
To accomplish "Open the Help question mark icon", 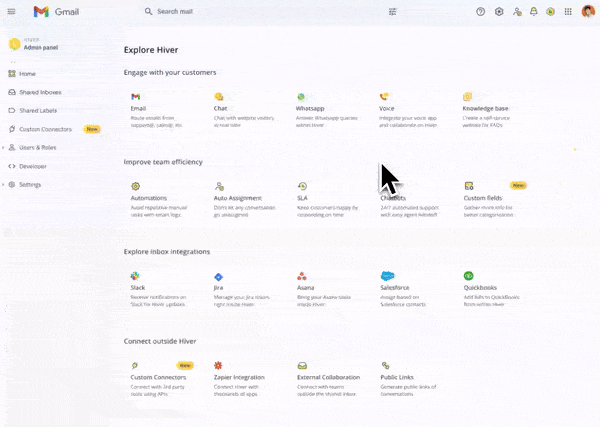I will point(481,12).
